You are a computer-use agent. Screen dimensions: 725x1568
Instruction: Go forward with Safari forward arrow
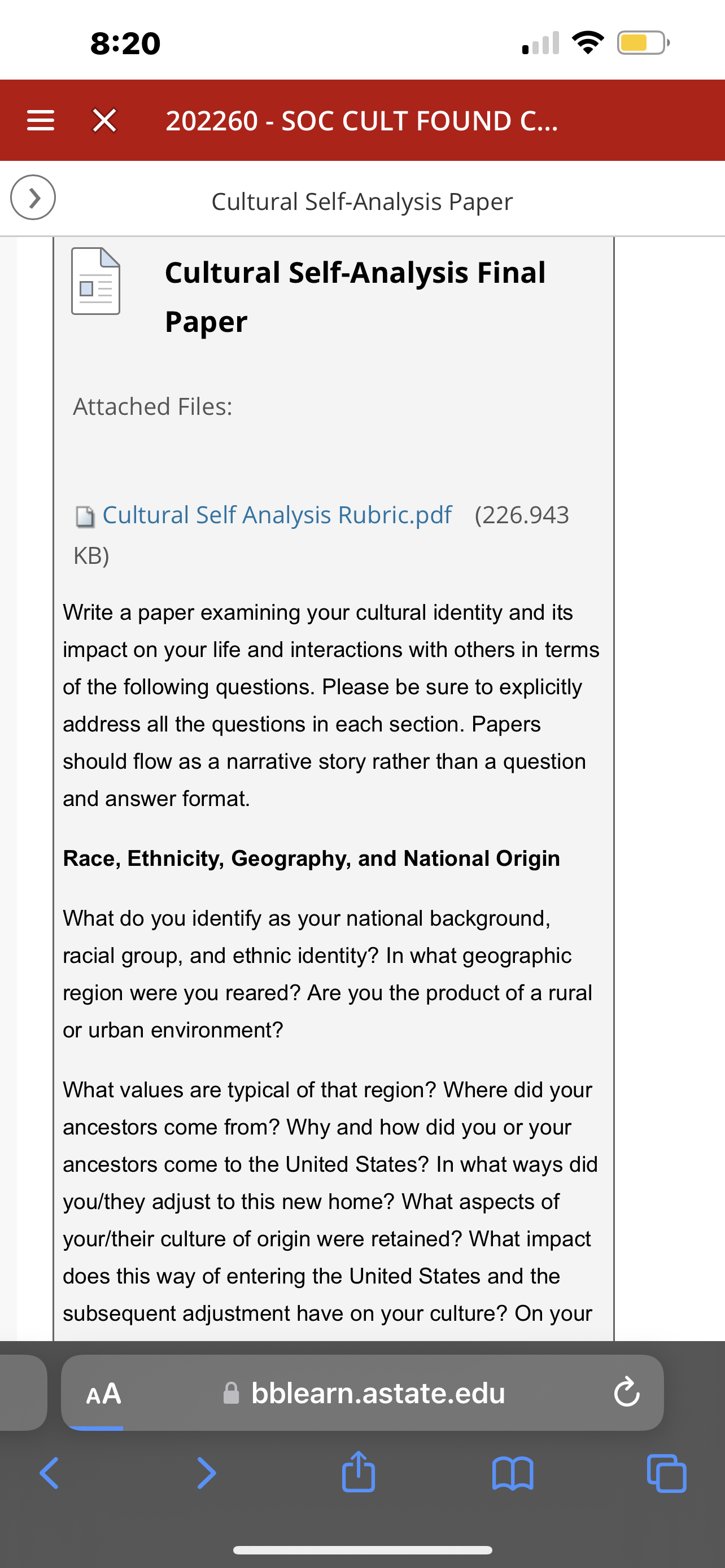pyautogui.click(x=206, y=1473)
